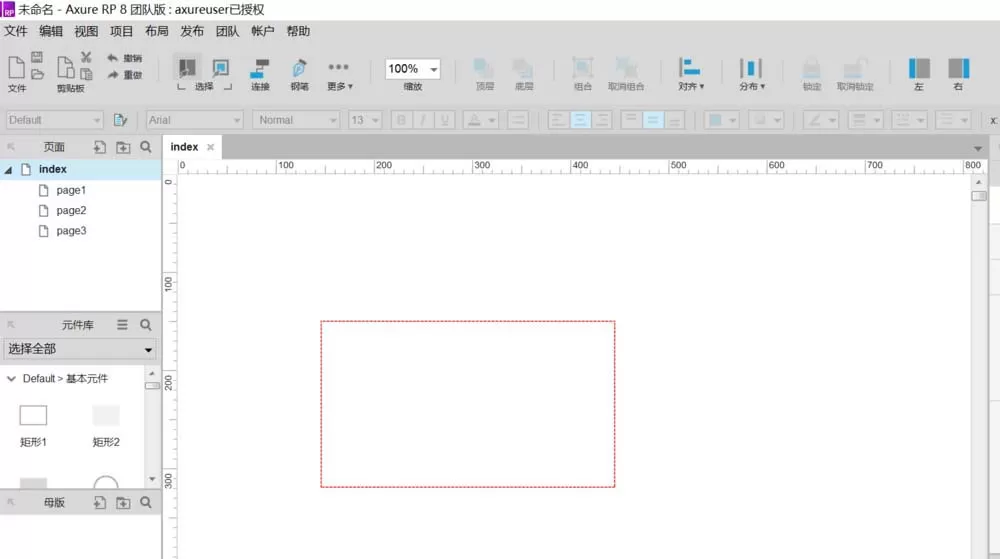Open the font size 13 dropdown
Viewport: 1000px width, 559px height.
tap(365, 120)
